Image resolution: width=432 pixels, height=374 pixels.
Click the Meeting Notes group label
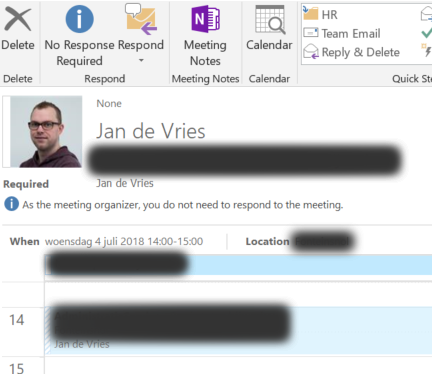(205, 79)
